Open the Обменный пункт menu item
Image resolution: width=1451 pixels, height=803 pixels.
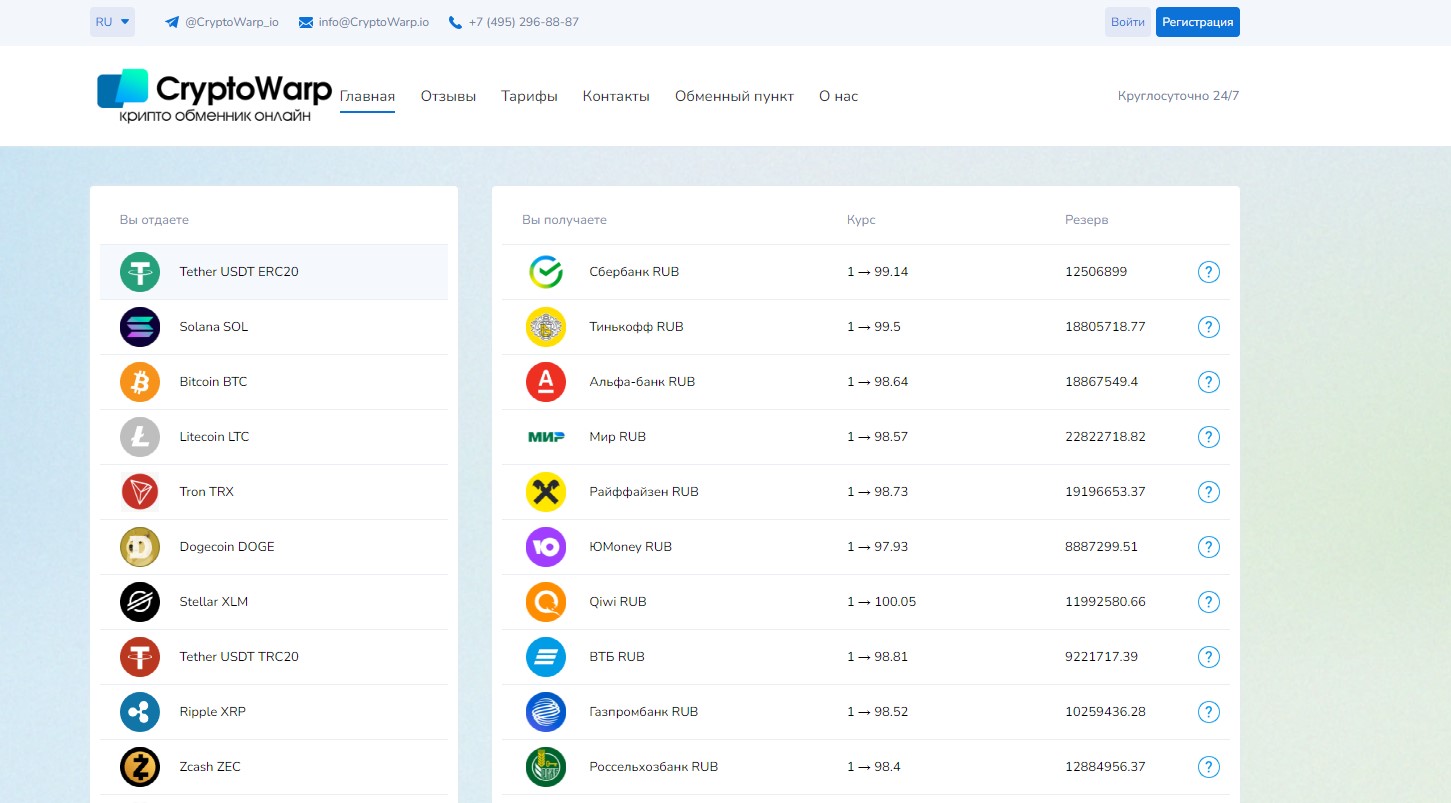(734, 97)
